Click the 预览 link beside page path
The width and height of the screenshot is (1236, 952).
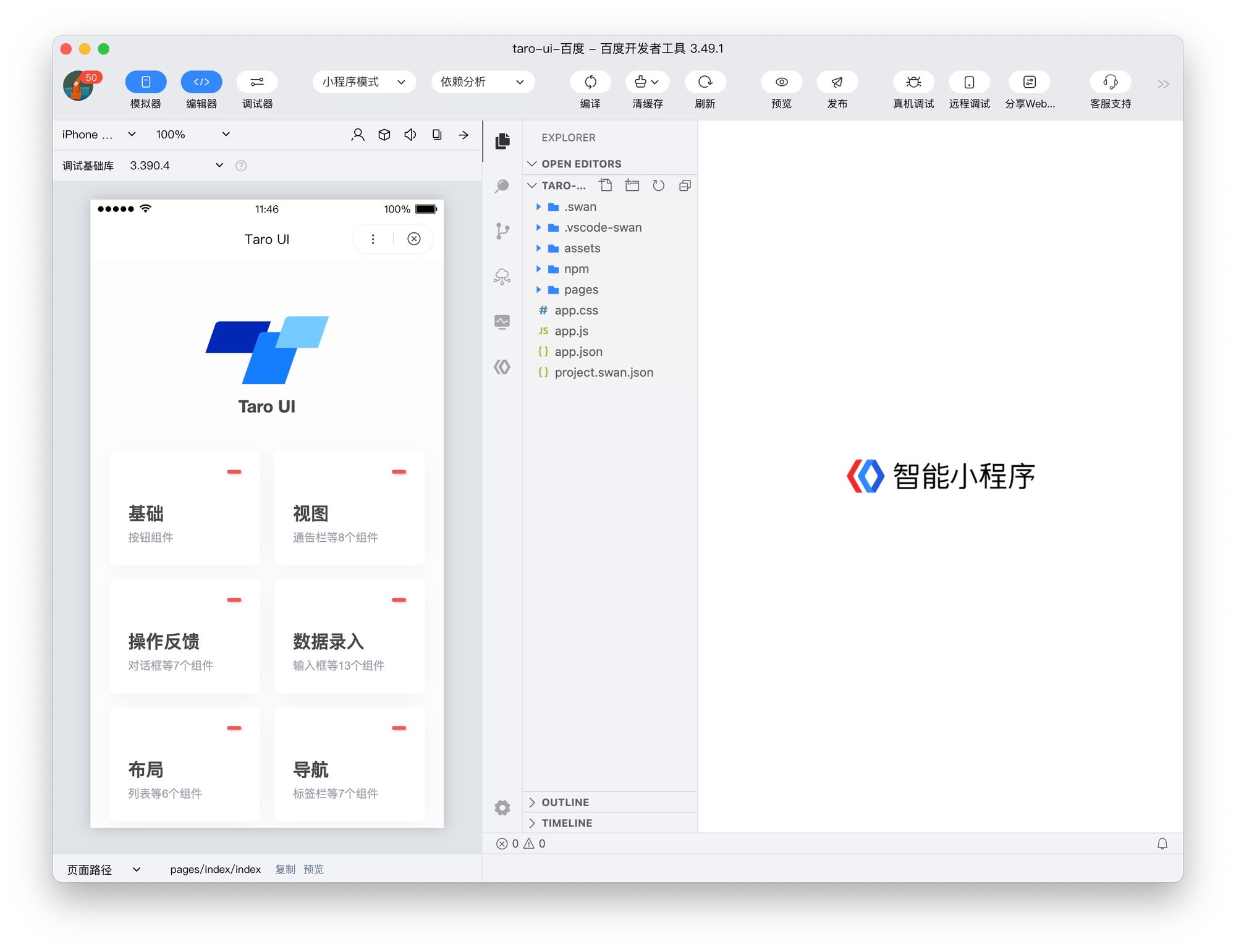(313, 869)
